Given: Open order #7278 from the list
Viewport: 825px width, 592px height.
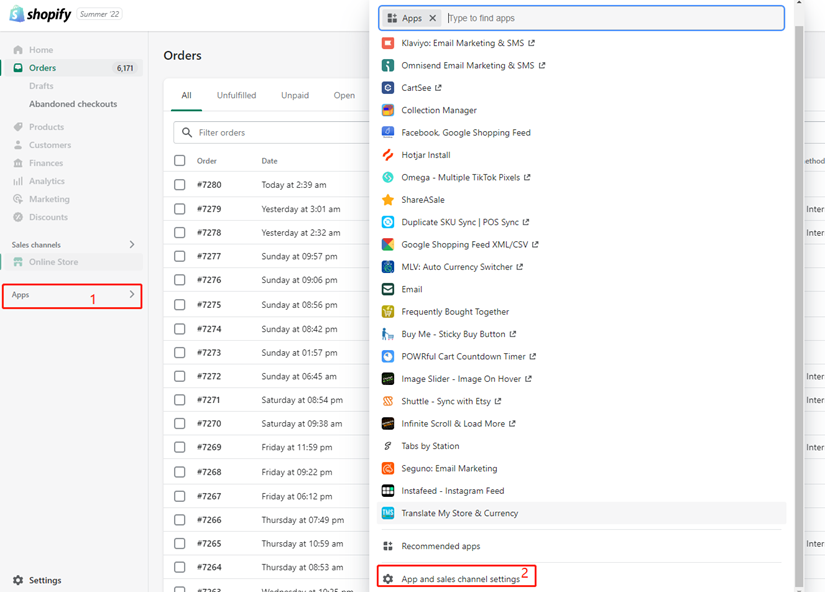Looking at the screenshot, I should pos(209,233).
